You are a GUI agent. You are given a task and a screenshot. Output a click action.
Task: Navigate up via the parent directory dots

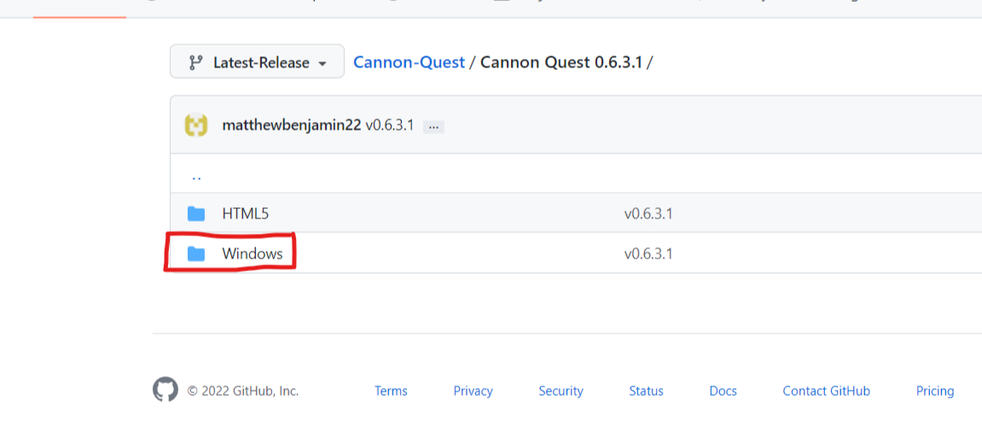click(196, 176)
